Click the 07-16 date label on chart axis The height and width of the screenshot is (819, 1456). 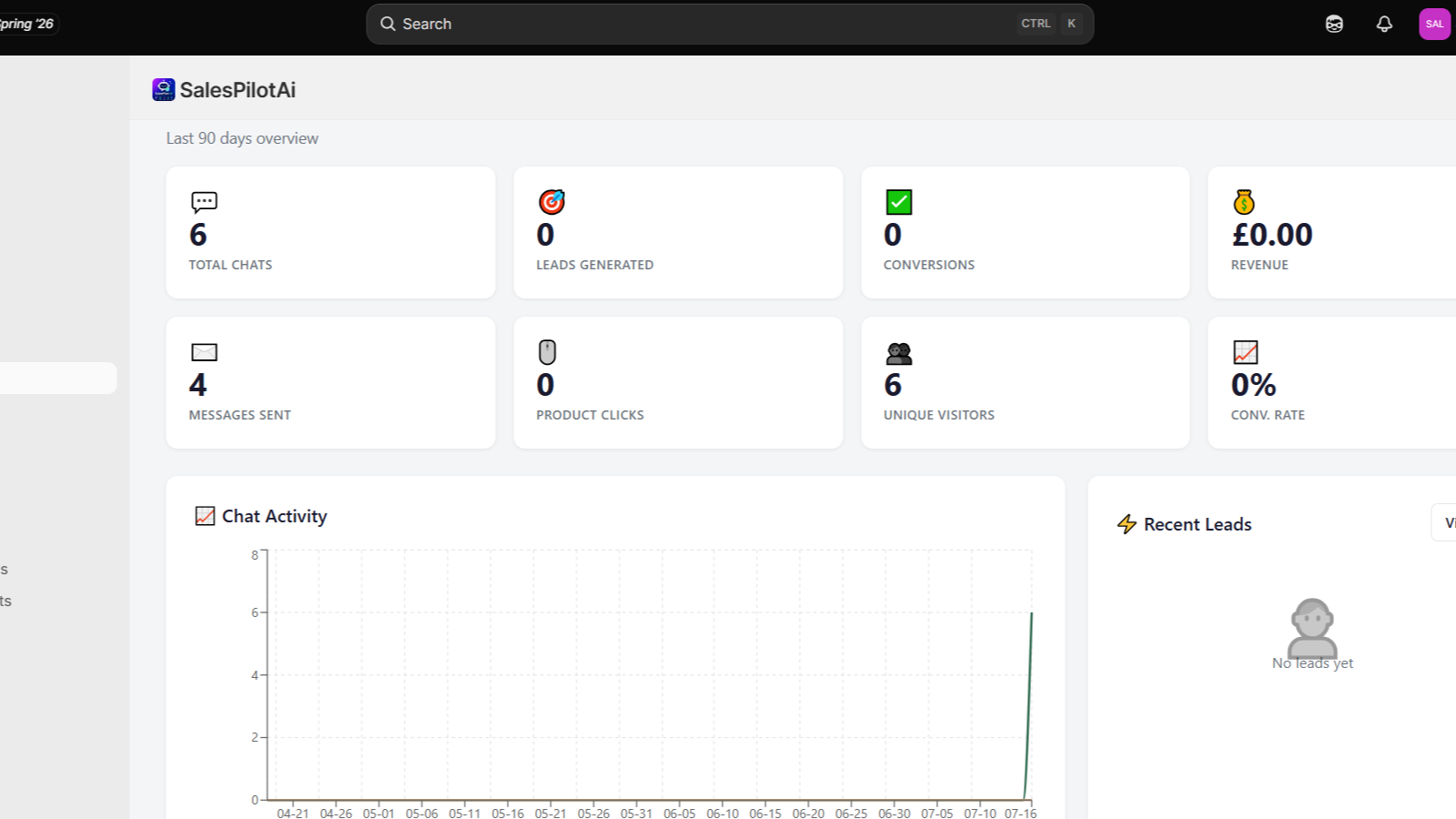(x=1021, y=813)
